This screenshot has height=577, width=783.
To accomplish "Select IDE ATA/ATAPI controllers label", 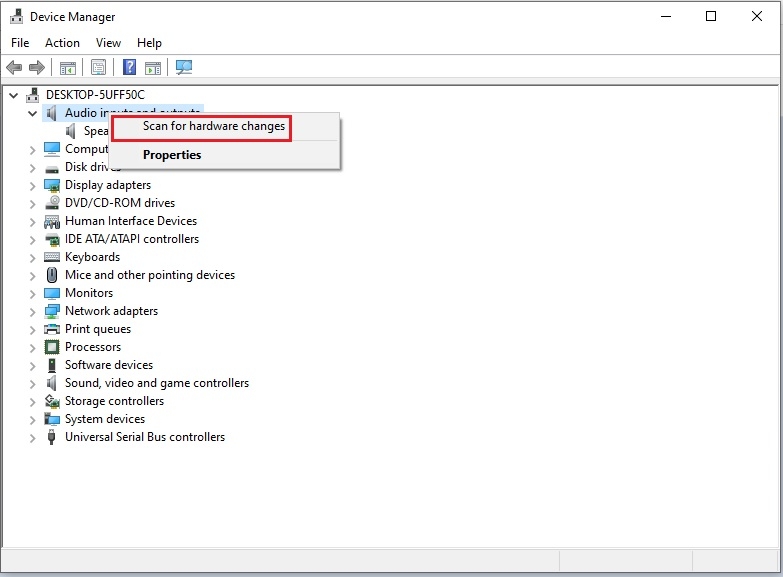I will [x=132, y=239].
